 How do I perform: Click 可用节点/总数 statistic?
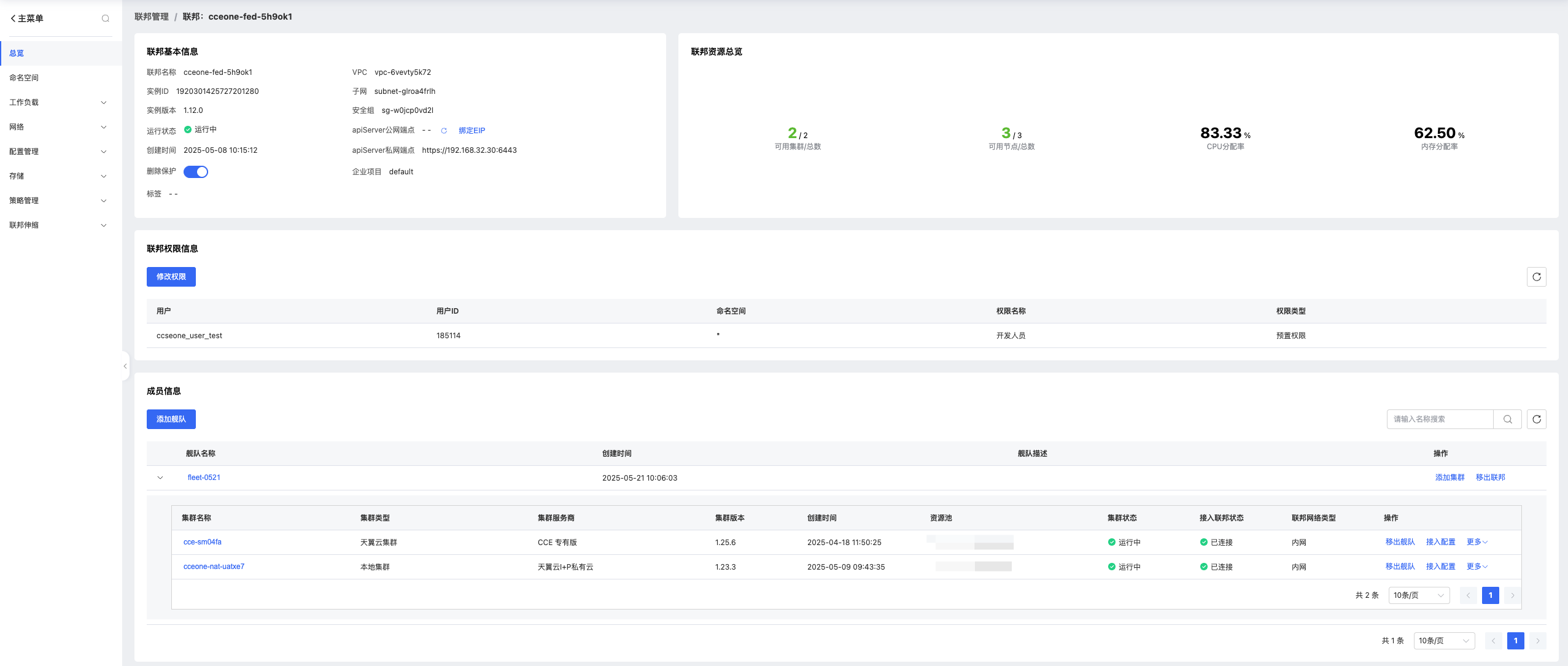click(x=1011, y=138)
